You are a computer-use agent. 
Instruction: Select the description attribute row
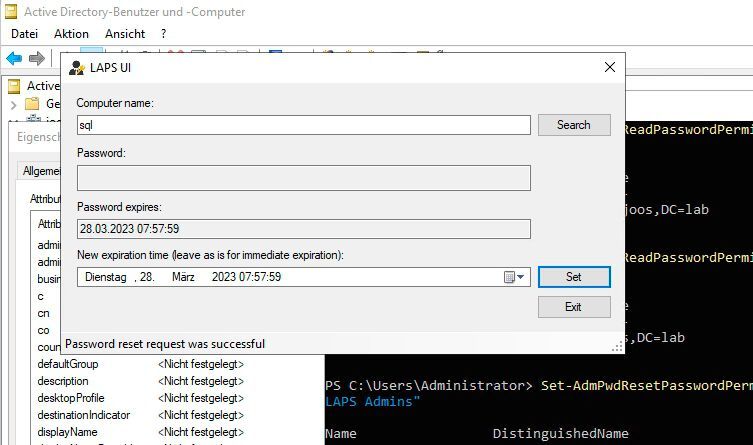coord(141,381)
